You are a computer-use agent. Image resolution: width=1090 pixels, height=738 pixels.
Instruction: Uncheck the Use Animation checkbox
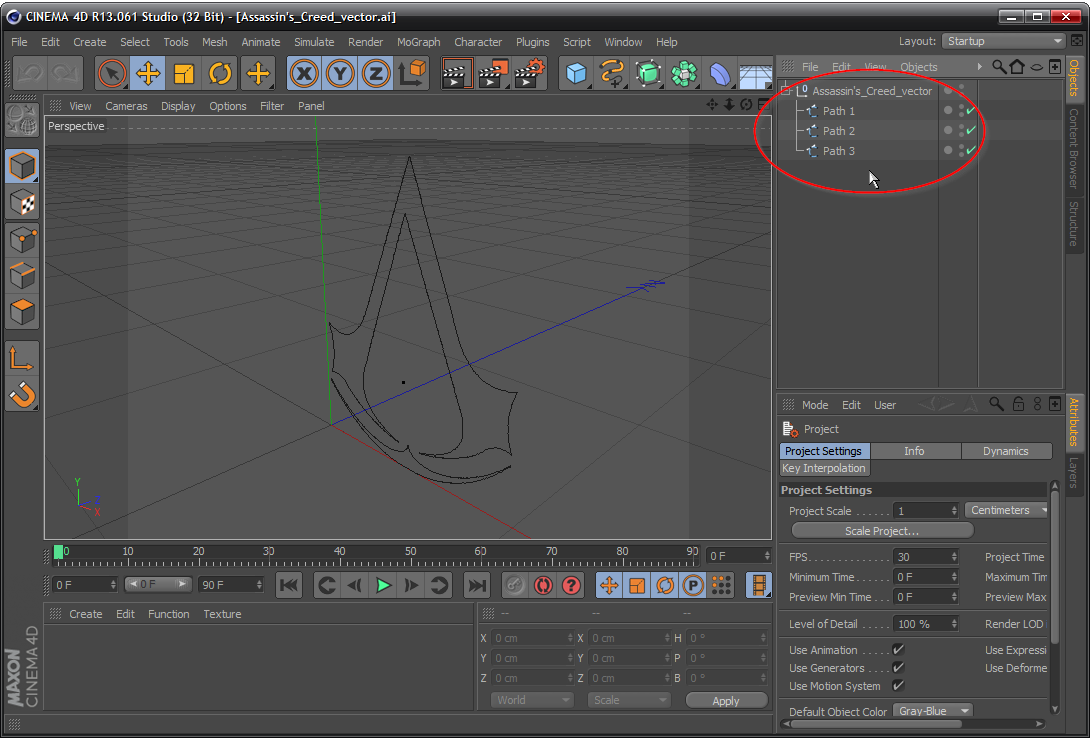898,650
